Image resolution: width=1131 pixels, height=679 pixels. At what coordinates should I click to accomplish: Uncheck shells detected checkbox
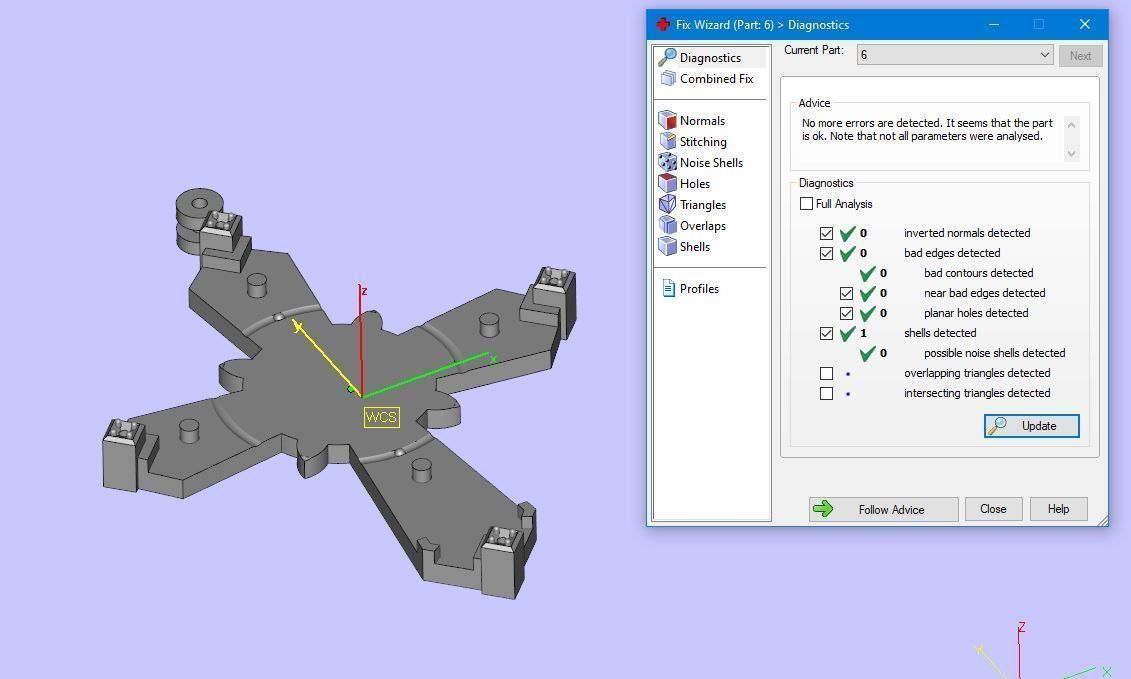click(x=827, y=333)
